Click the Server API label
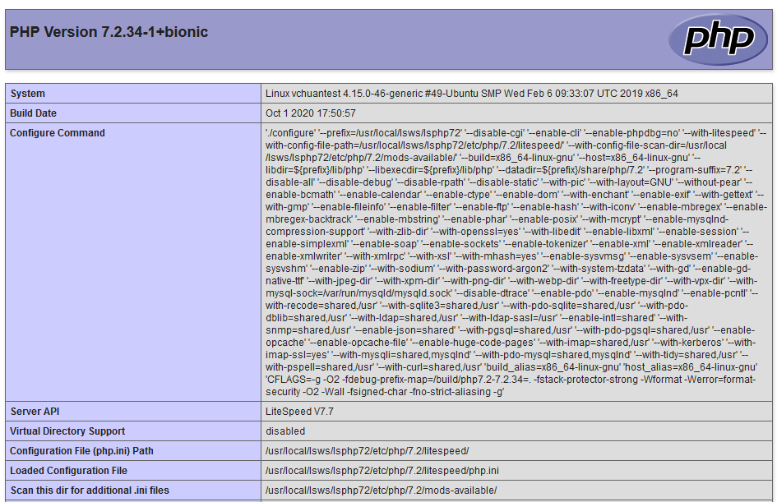 [x=35, y=412]
